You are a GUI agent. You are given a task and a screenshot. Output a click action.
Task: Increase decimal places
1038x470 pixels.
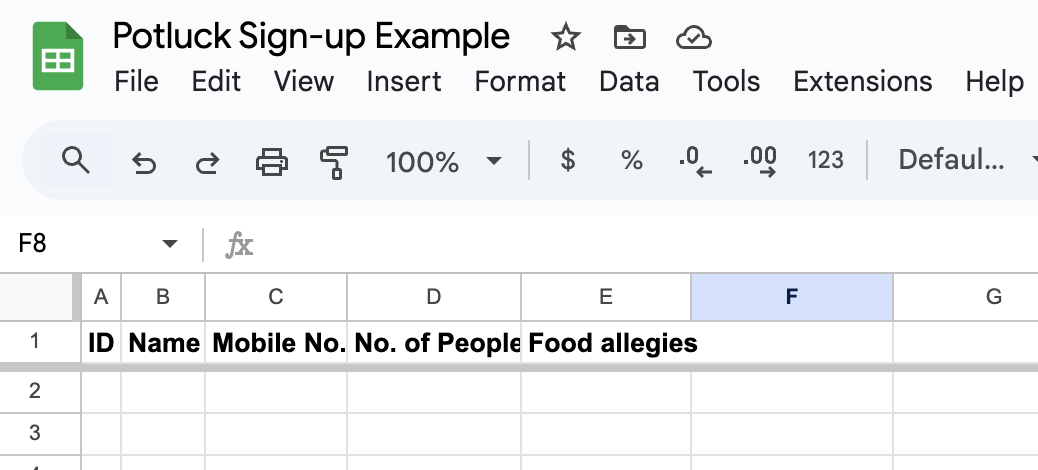[760, 161]
